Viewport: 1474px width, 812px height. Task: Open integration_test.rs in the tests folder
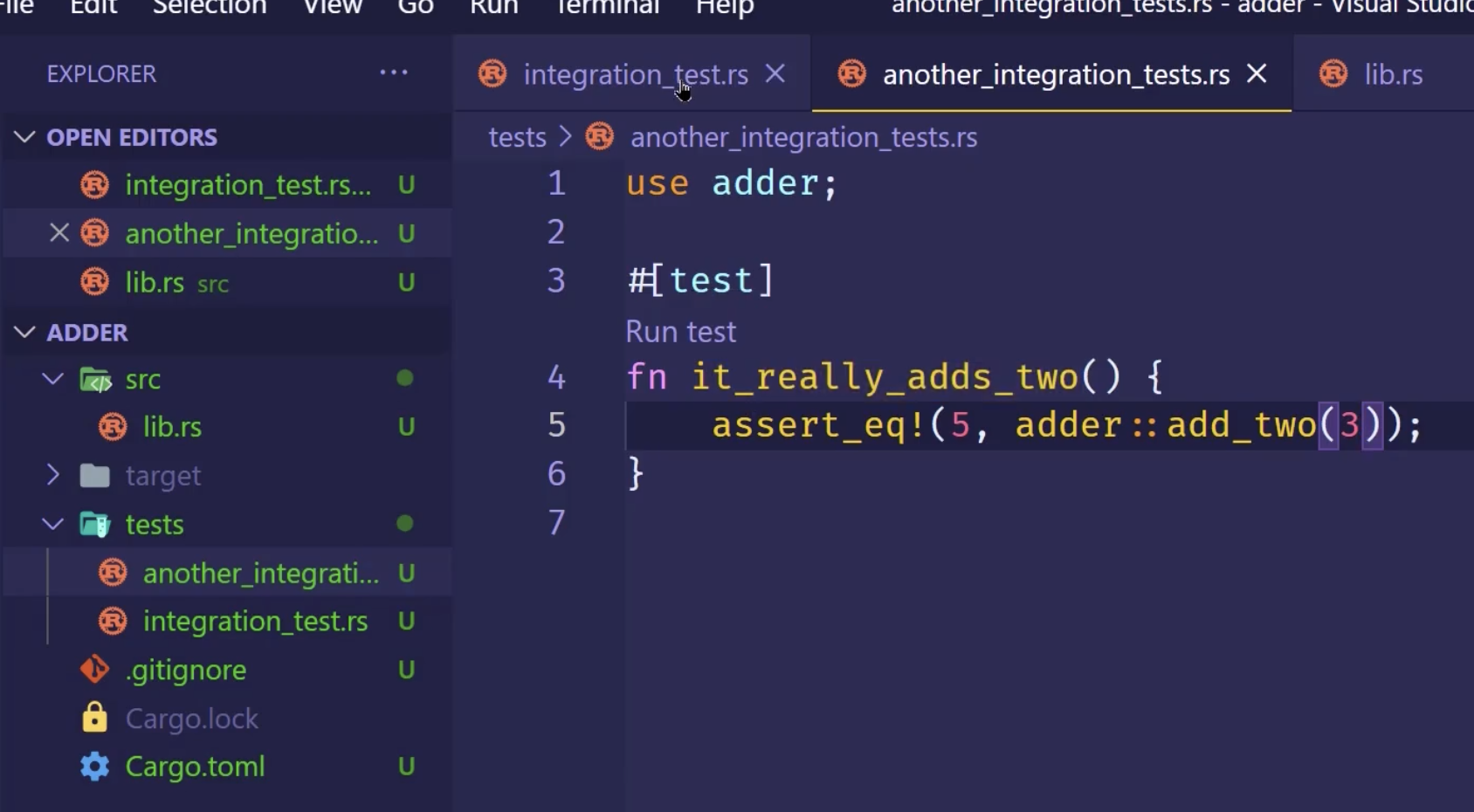coord(255,621)
